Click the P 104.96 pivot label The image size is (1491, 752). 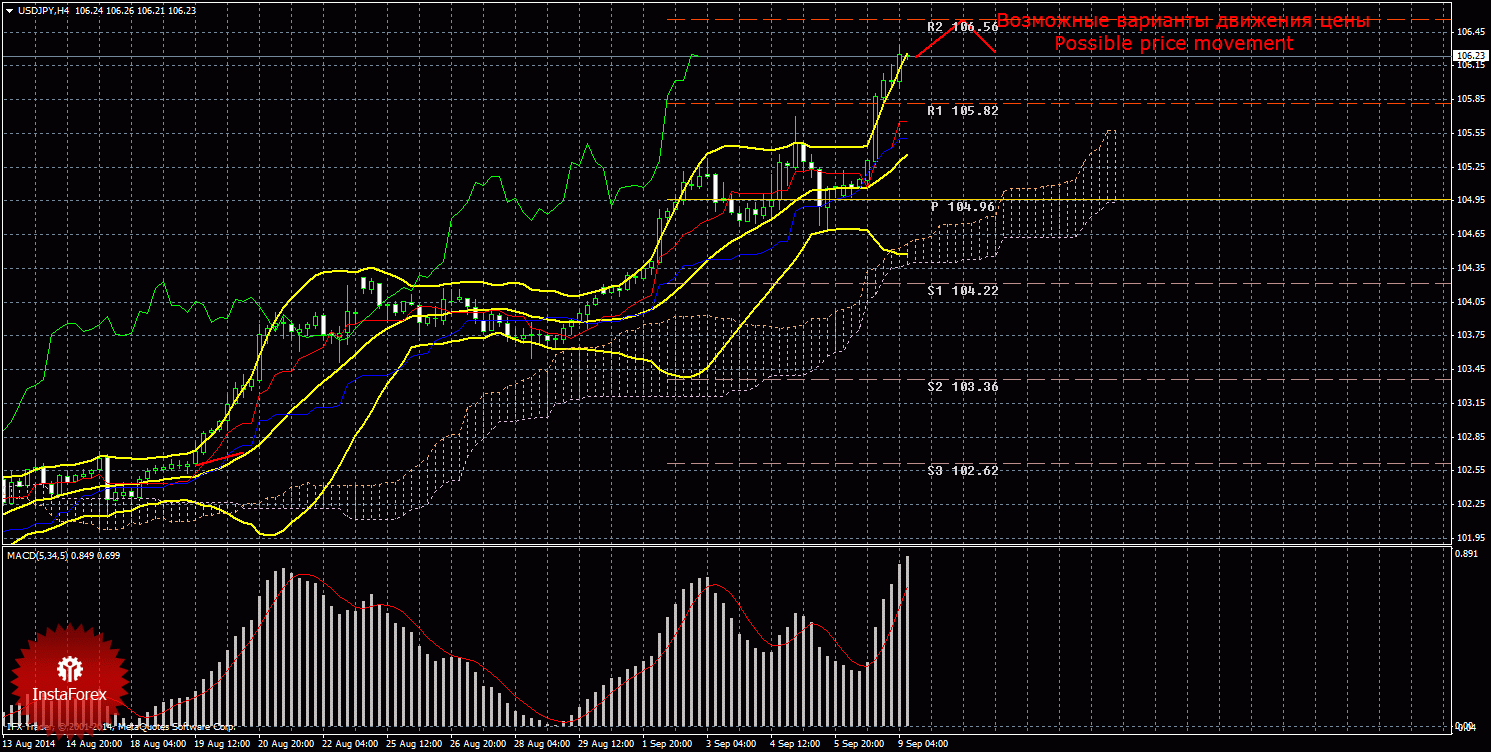[x=962, y=206]
